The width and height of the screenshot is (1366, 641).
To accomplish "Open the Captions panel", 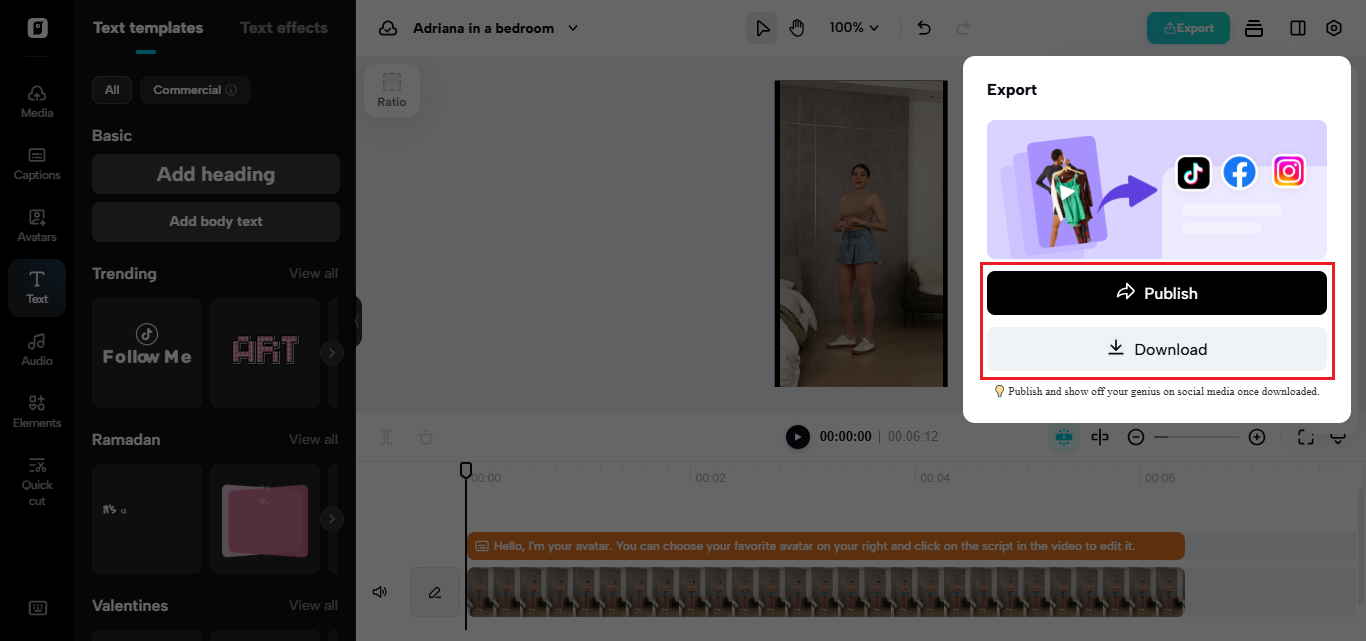I will [x=37, y=163].
